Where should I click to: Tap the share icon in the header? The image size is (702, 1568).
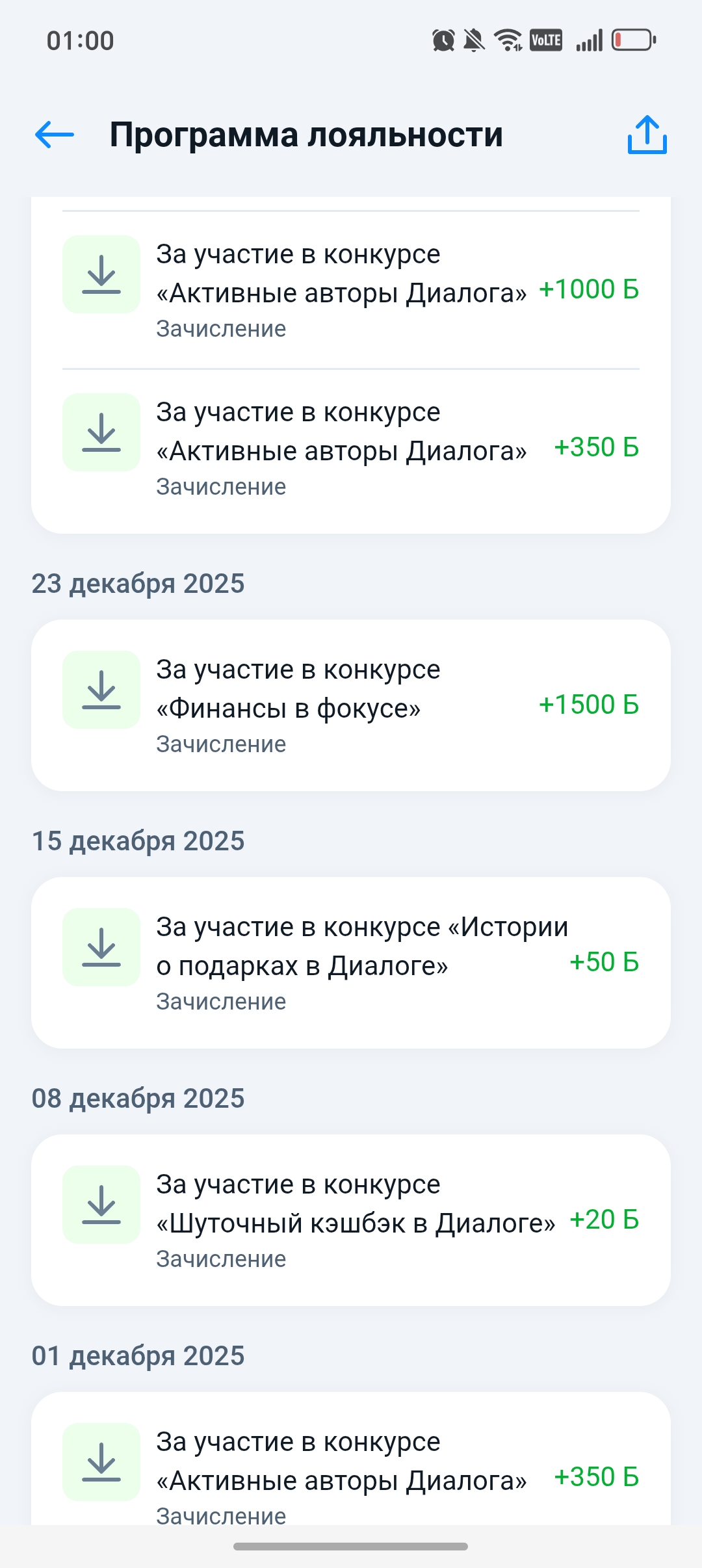point(647,135)
